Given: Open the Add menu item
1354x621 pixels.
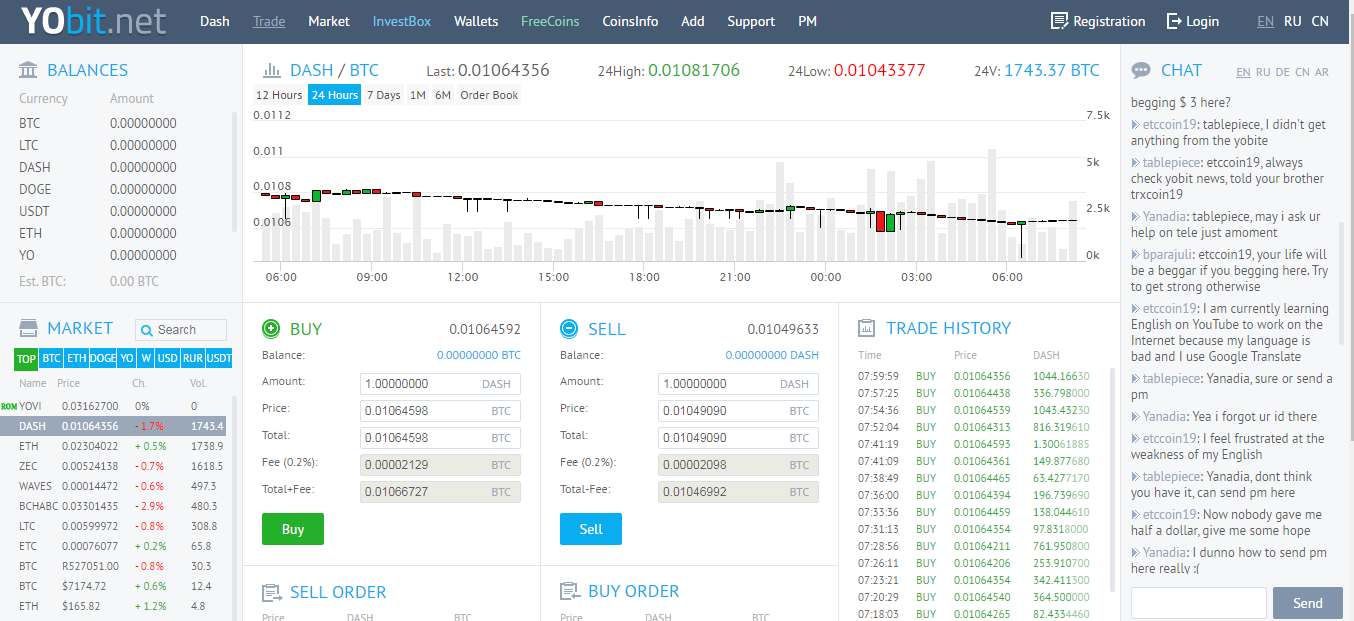Looking at the screenshot, I should point(692,21).
